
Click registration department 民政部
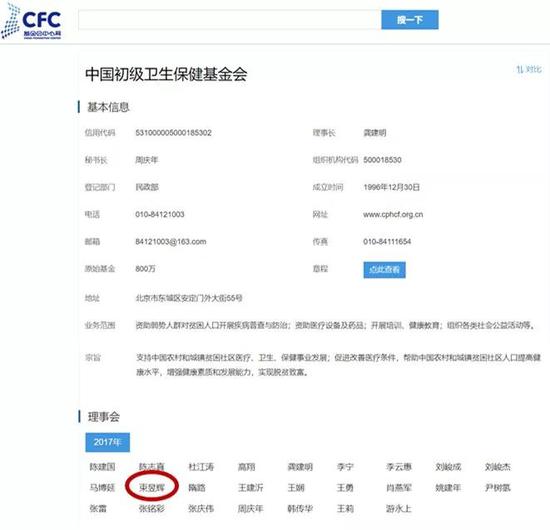(147, 187)
